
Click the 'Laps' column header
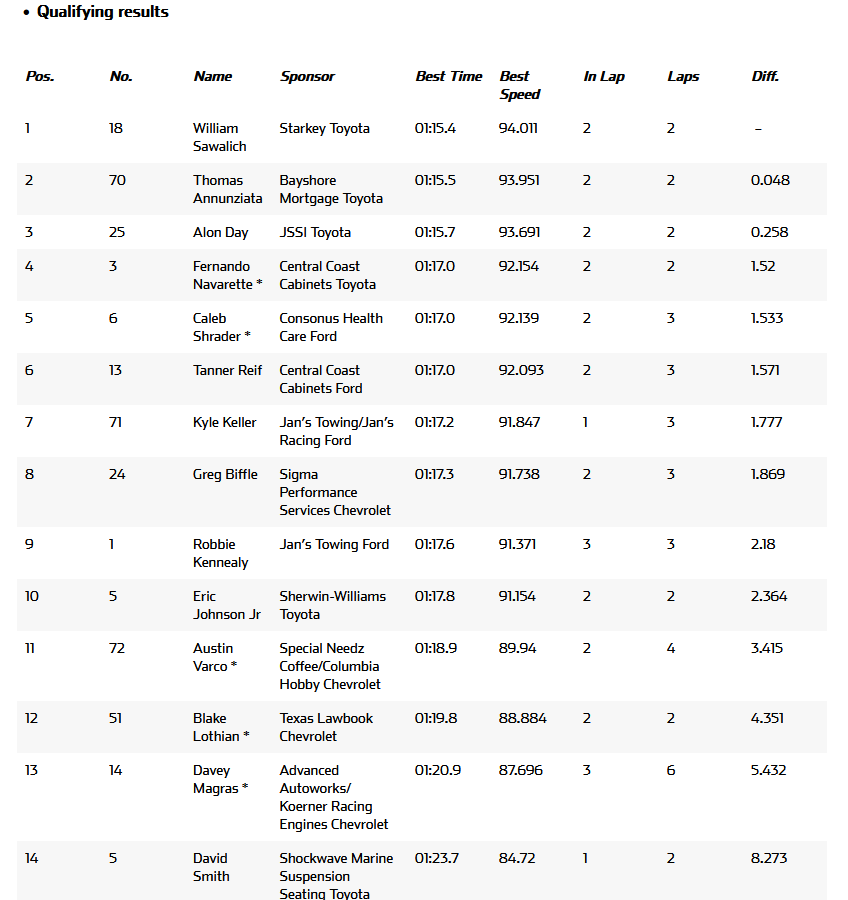[x=683, y=76]
